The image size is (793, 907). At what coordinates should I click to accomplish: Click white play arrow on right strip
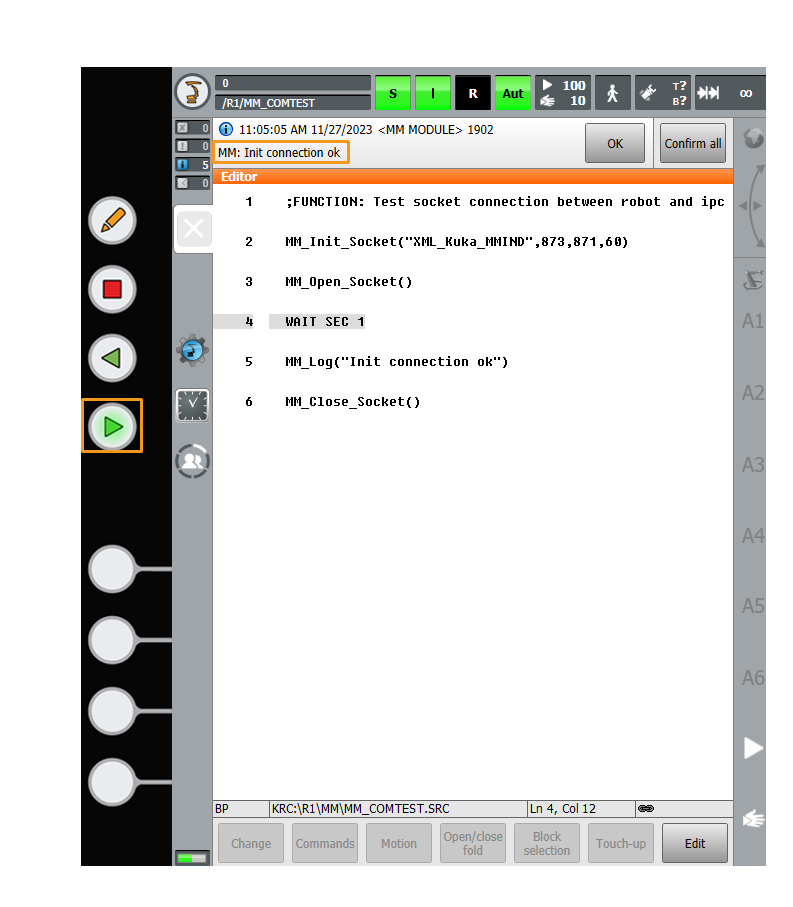(x=753, y=748)
